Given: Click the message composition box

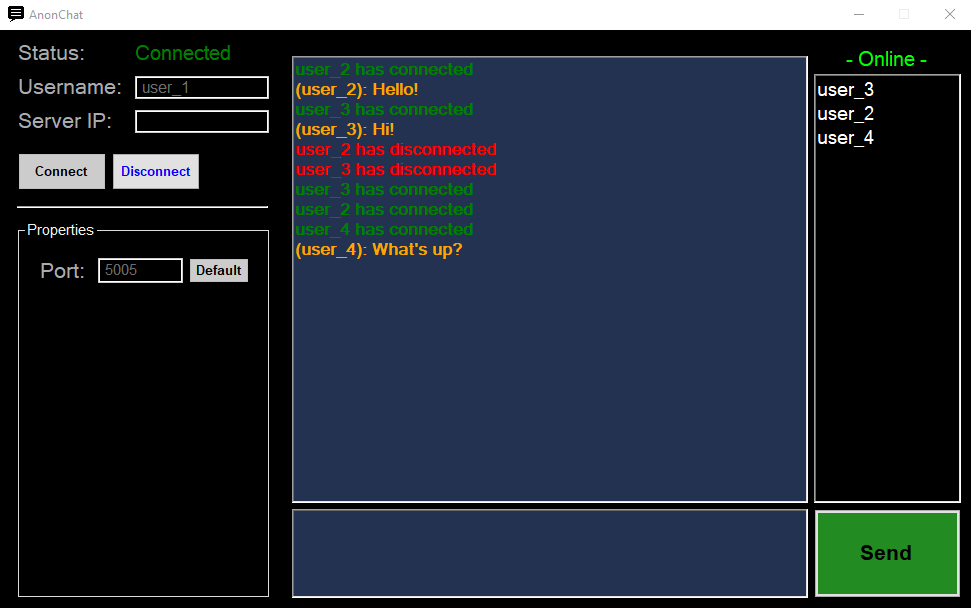Looking at the screenshot, I should tap(549, 553).
